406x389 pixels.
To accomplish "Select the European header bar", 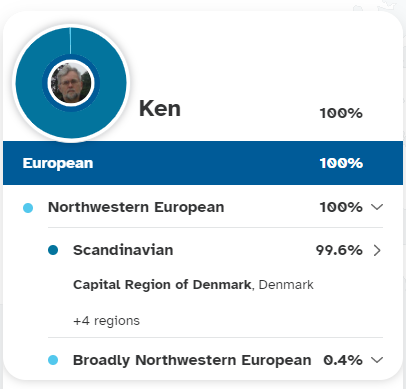I will coord(203,163).
